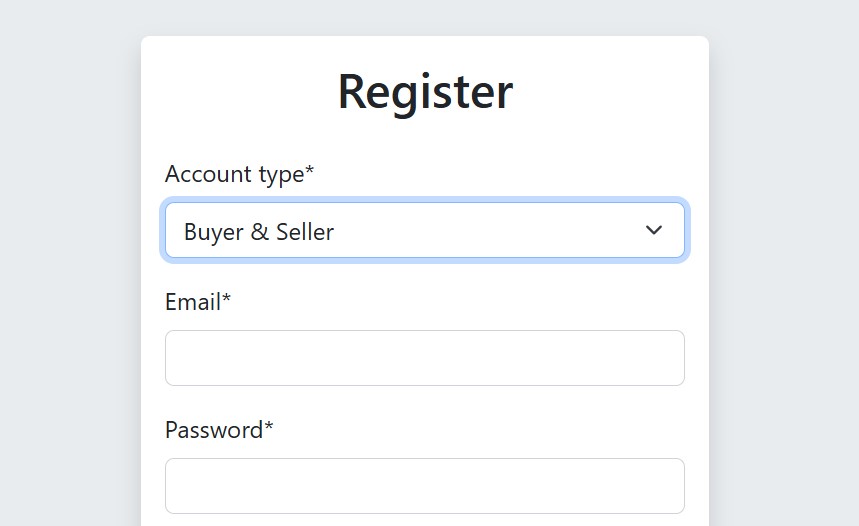This screenshot has width=859, height=526.
Task: Click the ampersand in the account type selector
Action: (x=260, y=232)
